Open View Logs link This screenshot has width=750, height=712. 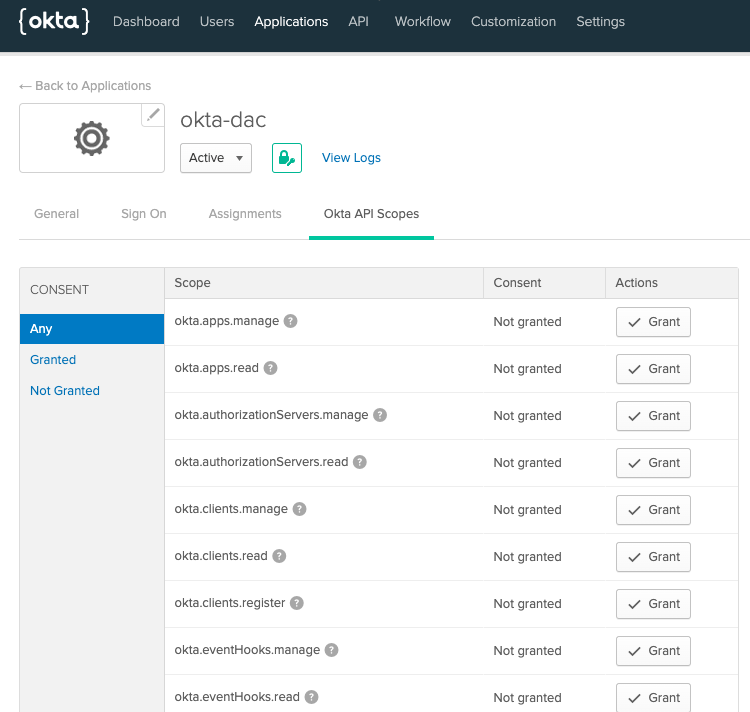click(x=351, y=158)
